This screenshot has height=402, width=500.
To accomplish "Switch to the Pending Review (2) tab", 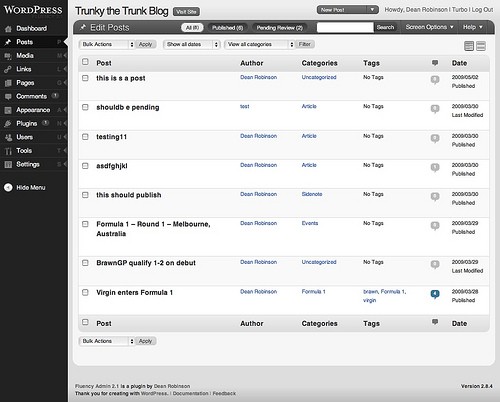I will tap(279, 28).
